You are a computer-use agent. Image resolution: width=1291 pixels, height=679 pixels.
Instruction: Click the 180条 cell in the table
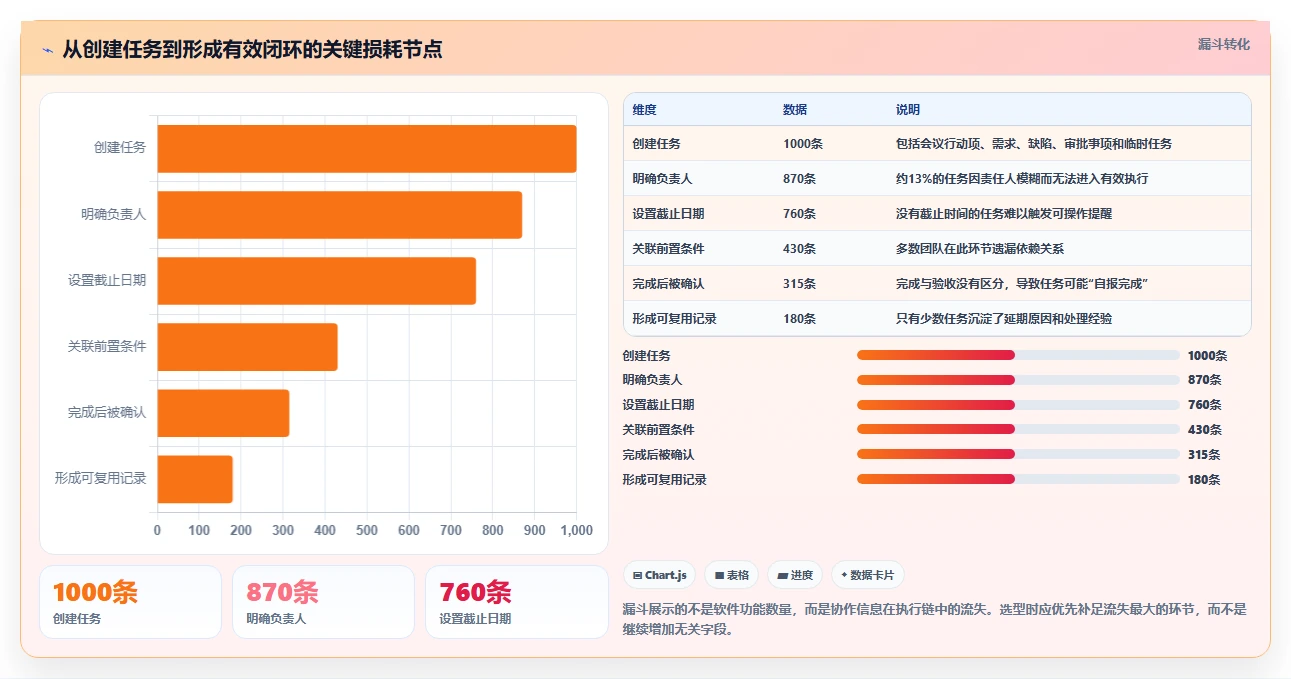click(x=800, y=319)
